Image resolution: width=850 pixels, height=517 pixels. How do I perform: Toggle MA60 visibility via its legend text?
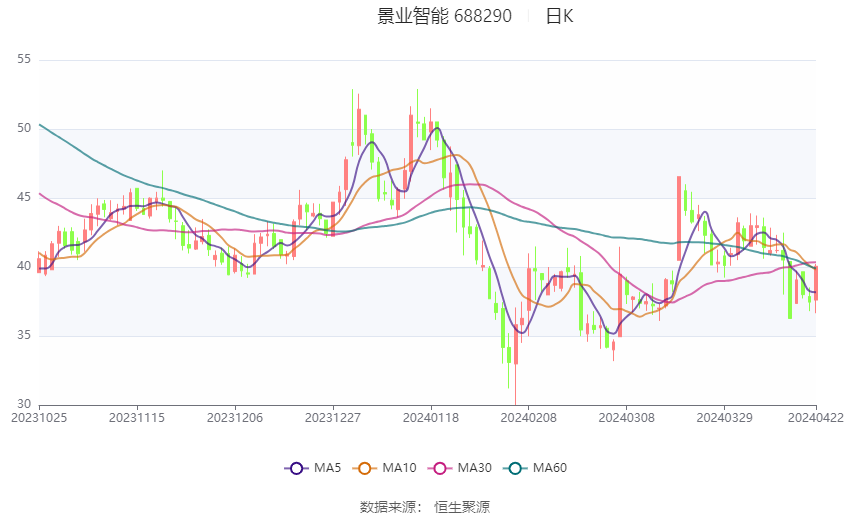[x=549, y=468]
